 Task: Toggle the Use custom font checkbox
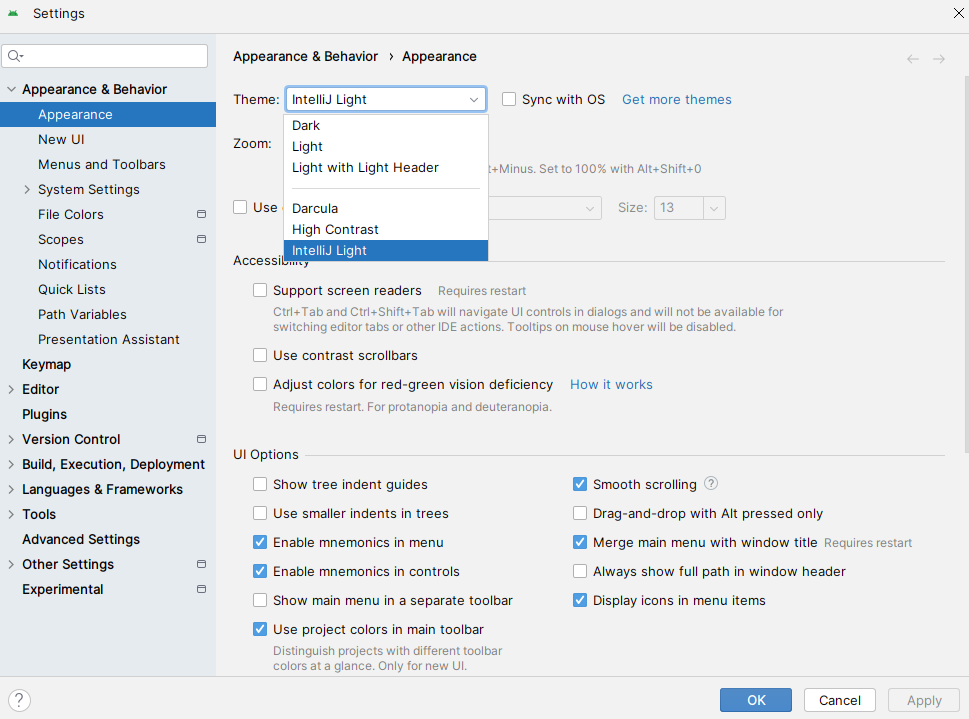pos(240,207)
